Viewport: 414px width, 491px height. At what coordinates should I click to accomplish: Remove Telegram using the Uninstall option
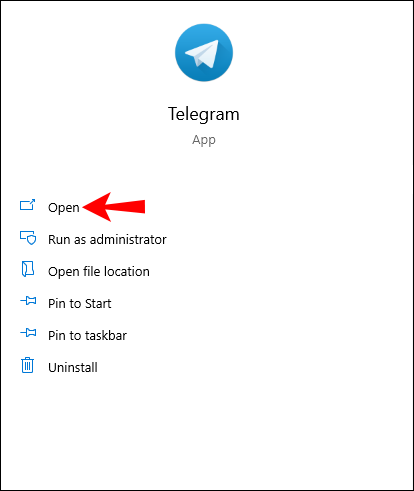tap(73, 367)
